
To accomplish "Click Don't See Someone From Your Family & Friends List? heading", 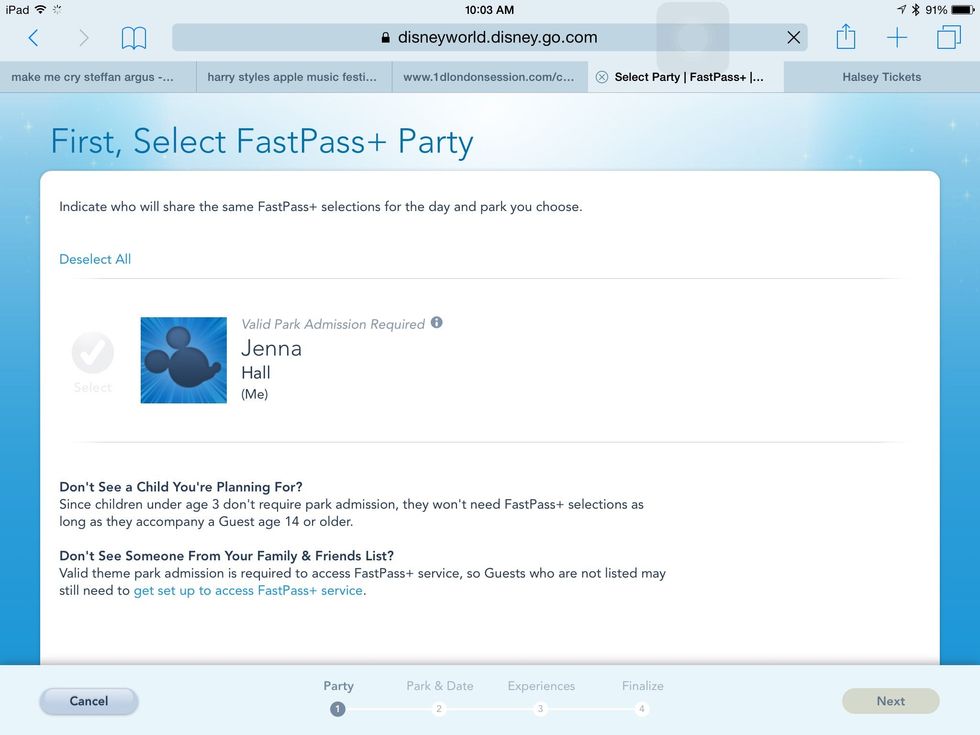I will tap(226, 556).
